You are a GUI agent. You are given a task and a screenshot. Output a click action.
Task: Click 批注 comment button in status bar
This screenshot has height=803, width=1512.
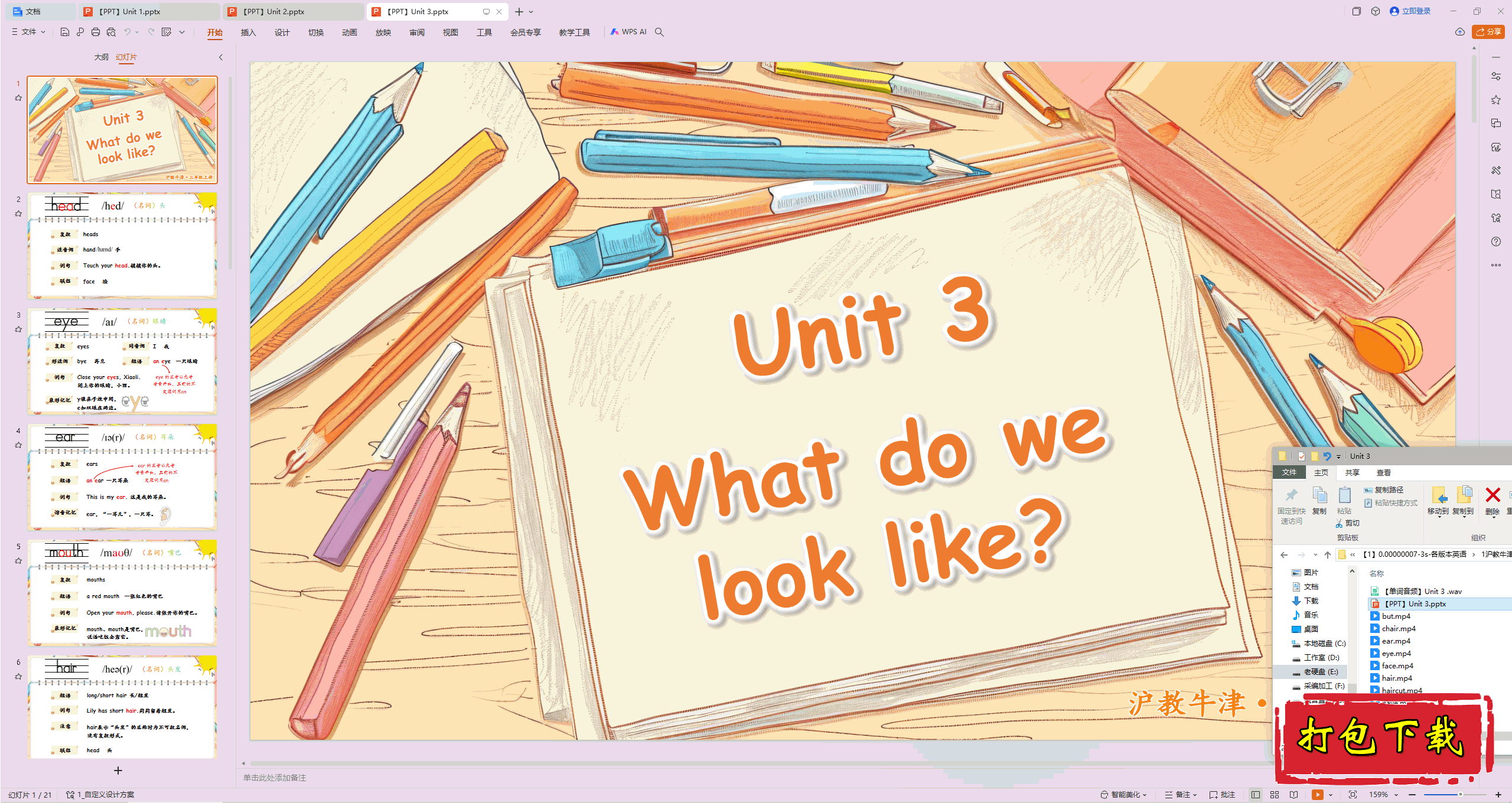click(x=1222, y=795)
